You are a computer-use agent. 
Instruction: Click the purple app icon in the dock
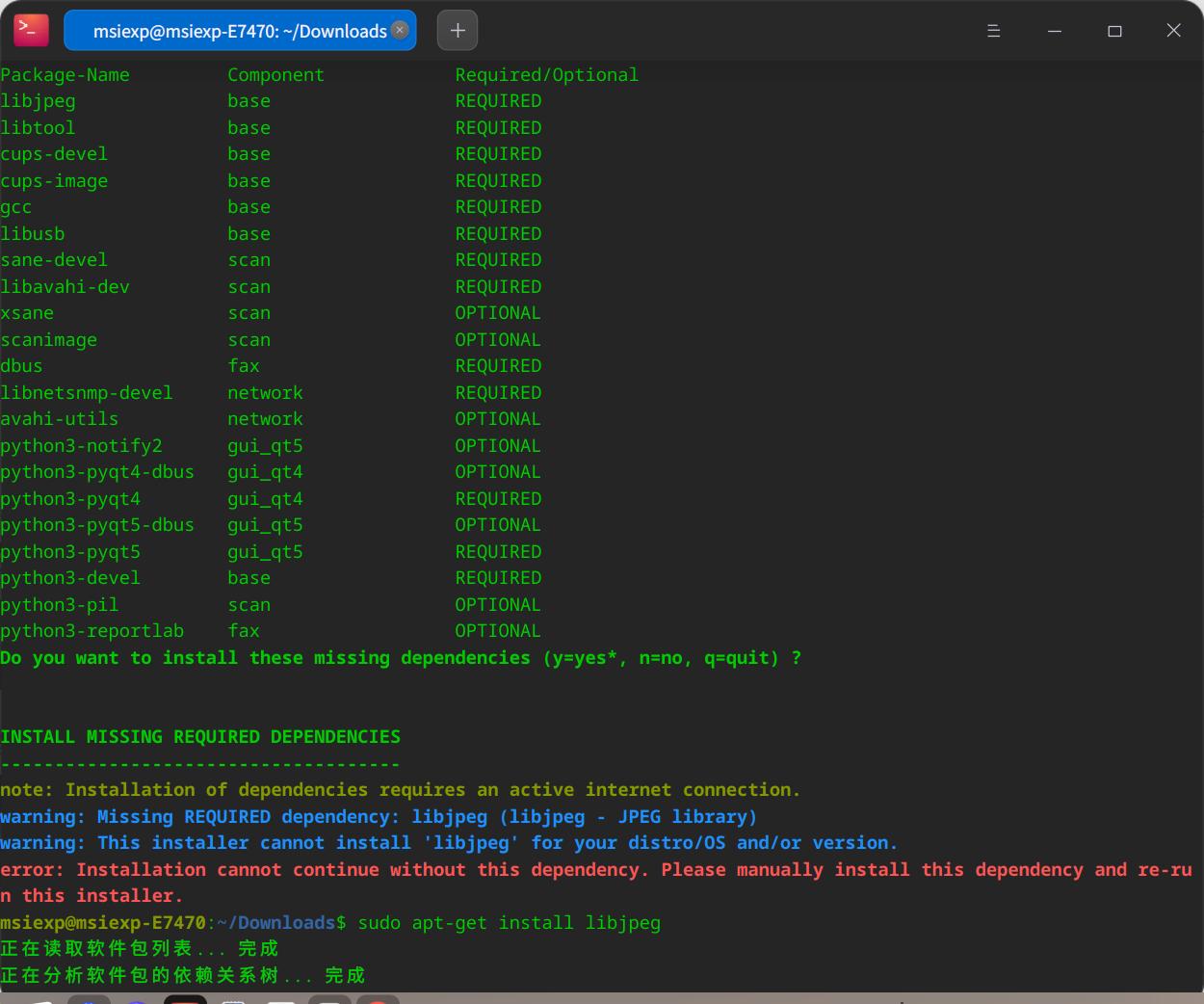(136, 999)
